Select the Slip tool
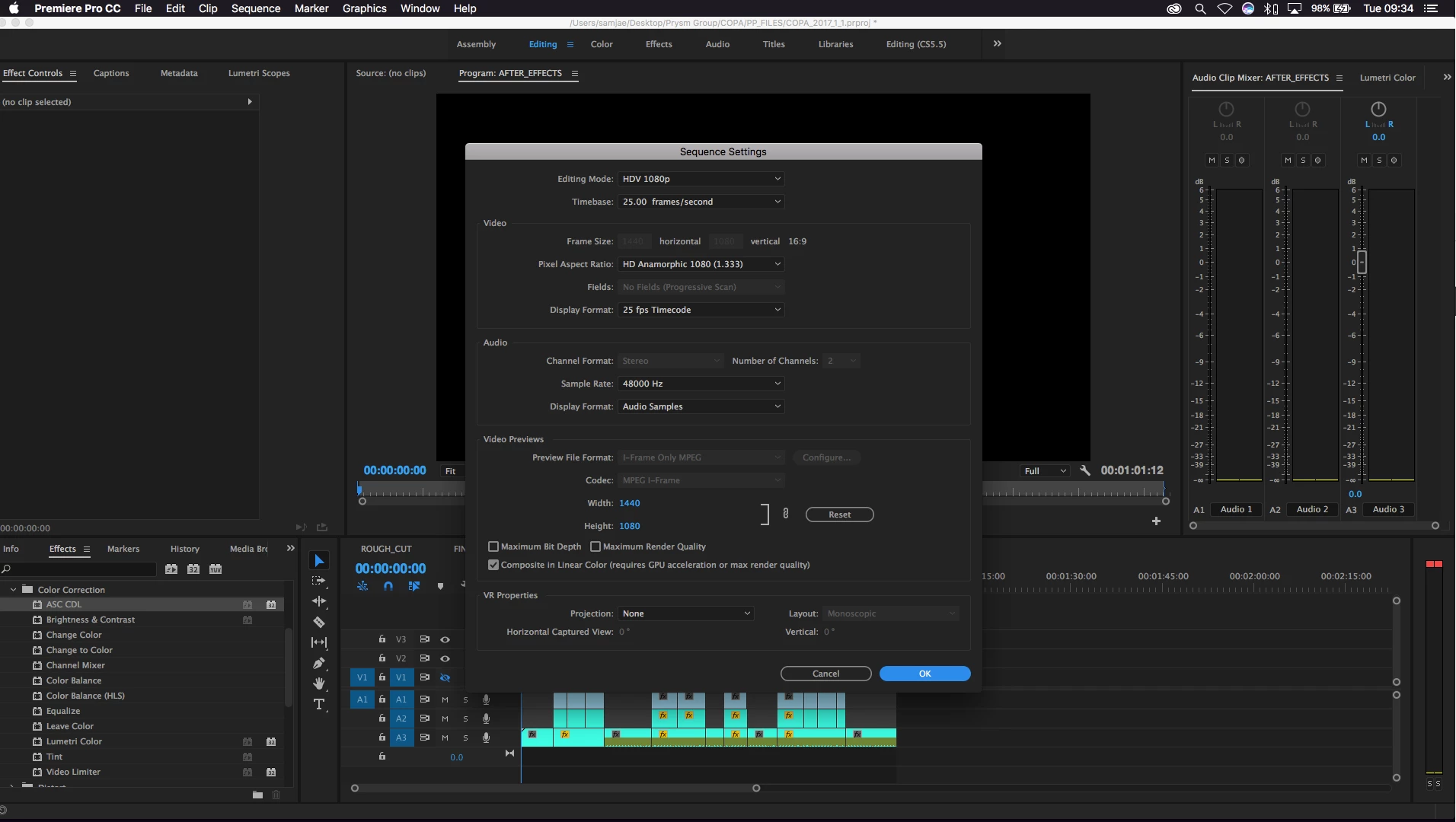 [x=319, y=642]
